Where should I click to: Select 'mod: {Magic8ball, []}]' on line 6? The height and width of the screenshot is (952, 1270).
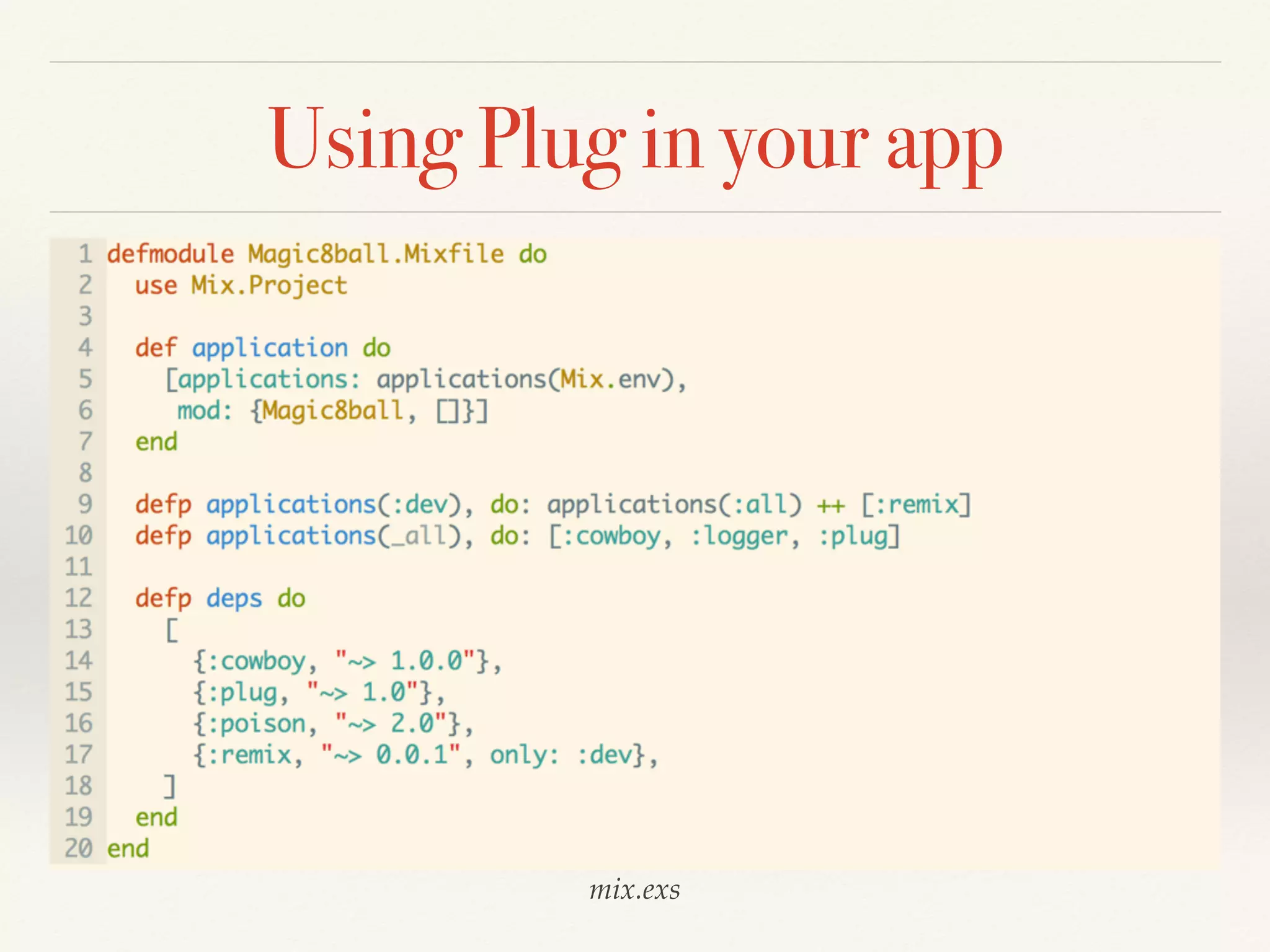coord(333,411)
